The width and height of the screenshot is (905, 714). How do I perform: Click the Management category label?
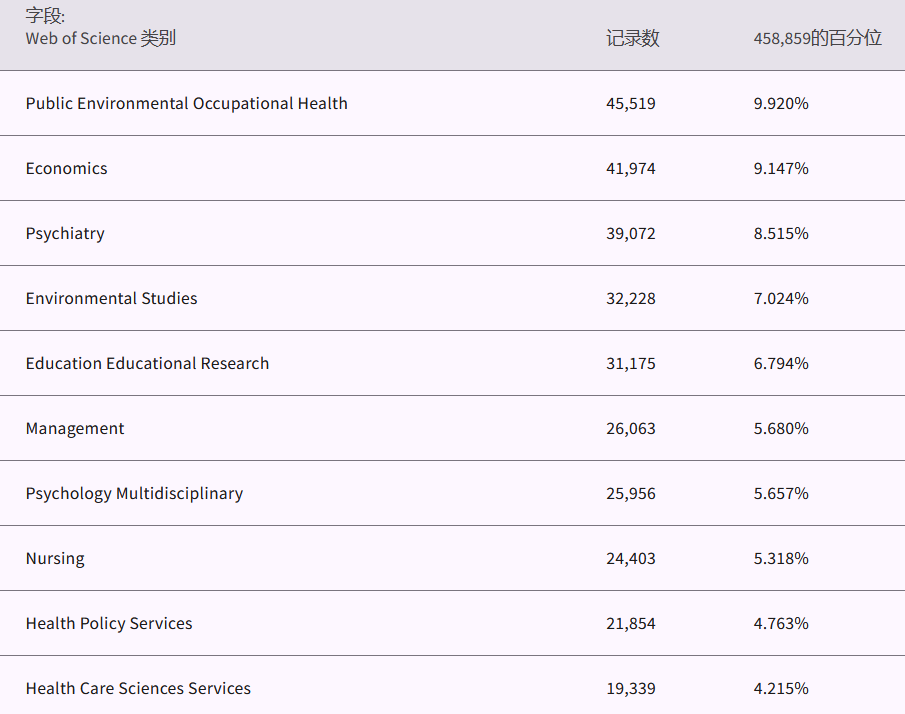click(x=75, y=428)
